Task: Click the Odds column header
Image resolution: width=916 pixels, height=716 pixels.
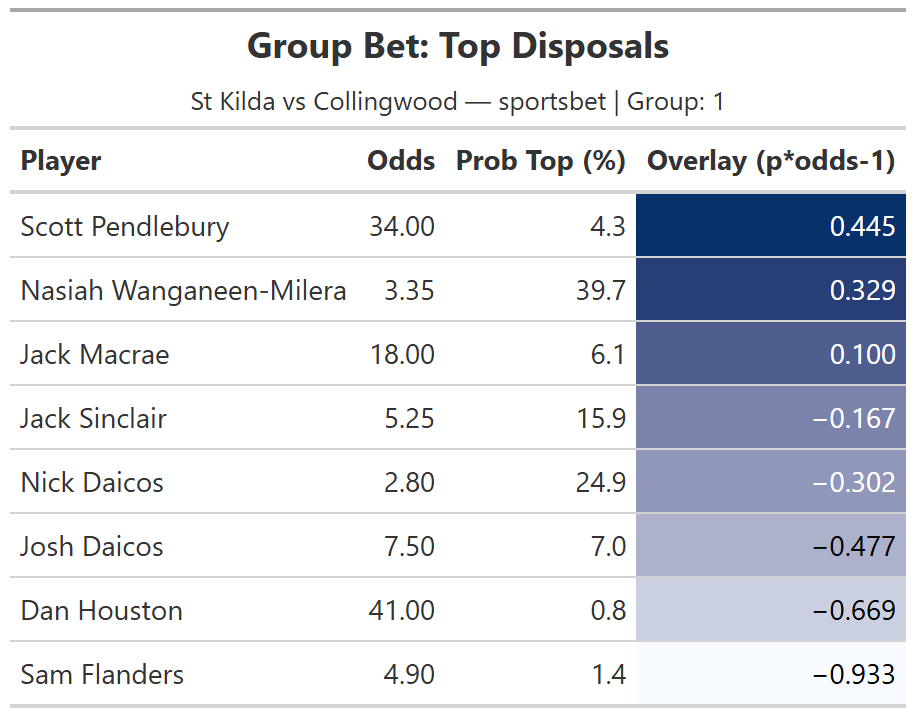Action: [x=401, y=161]
